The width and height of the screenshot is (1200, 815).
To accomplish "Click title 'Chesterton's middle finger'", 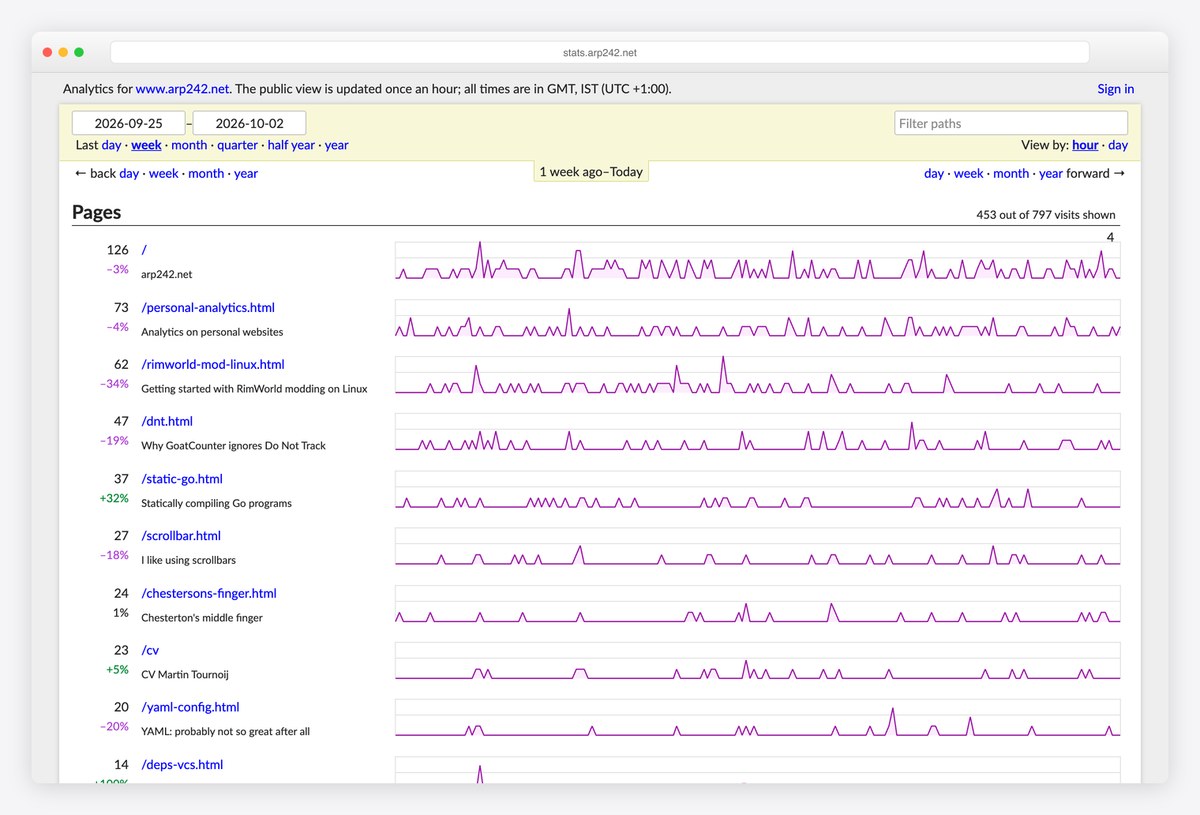I will 202,618.
